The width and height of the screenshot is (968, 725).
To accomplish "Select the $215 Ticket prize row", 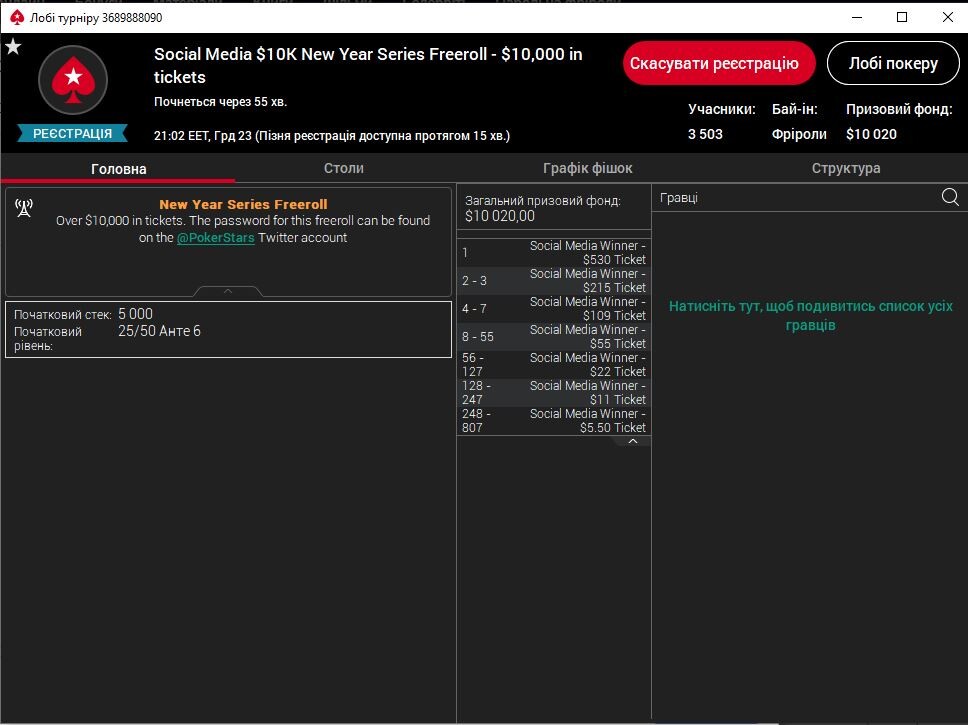I will point(554,280).
